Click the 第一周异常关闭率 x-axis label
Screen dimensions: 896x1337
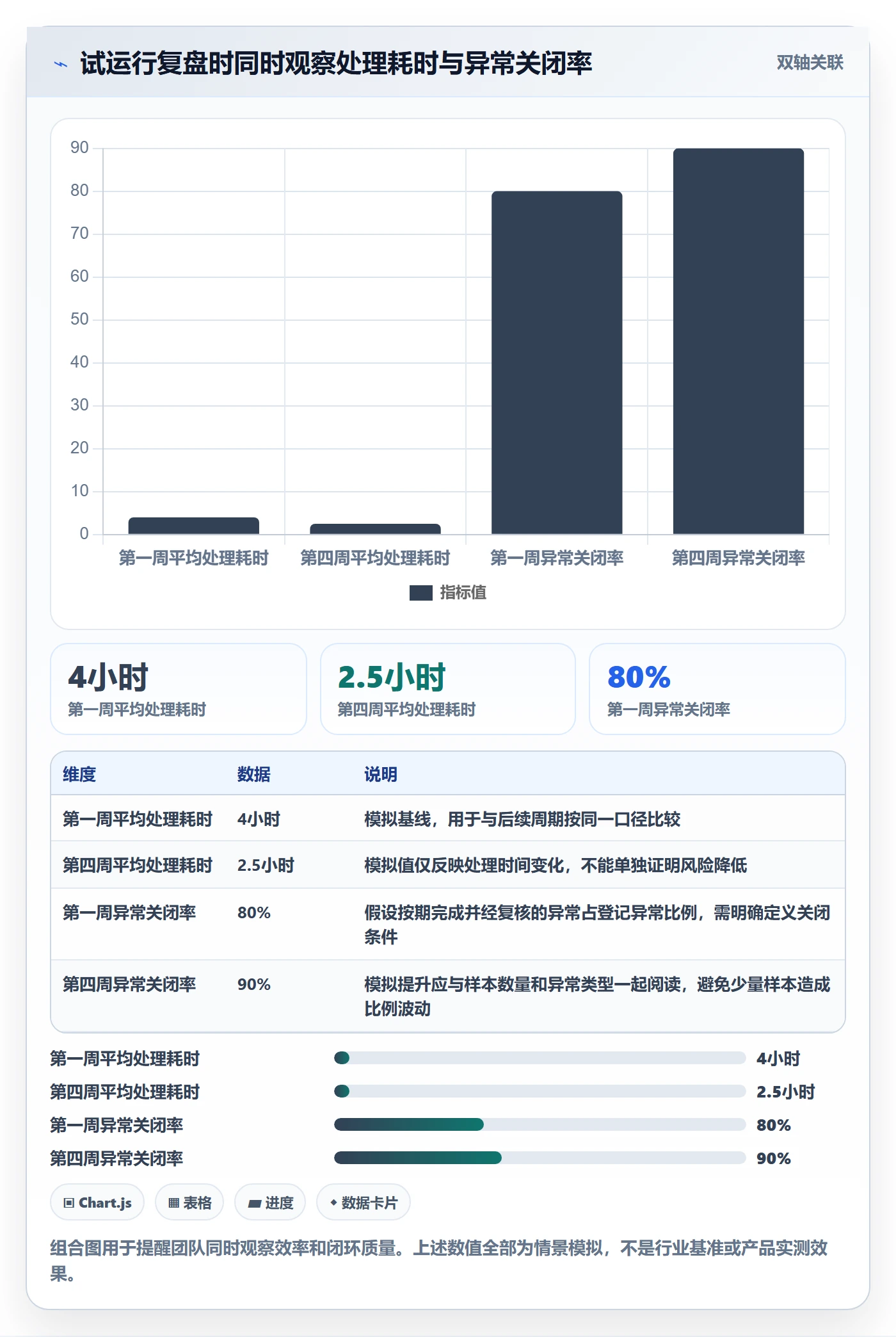[x=557, y=558]
